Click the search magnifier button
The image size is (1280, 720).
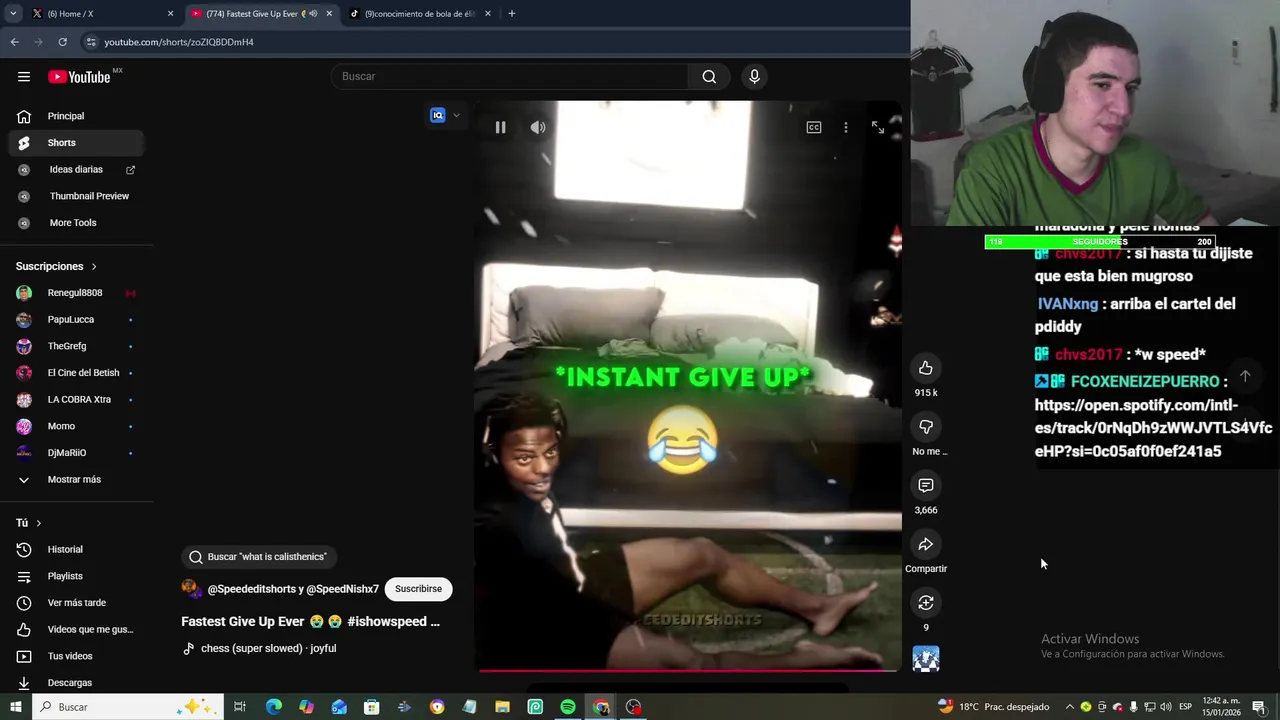coord(709,77)
